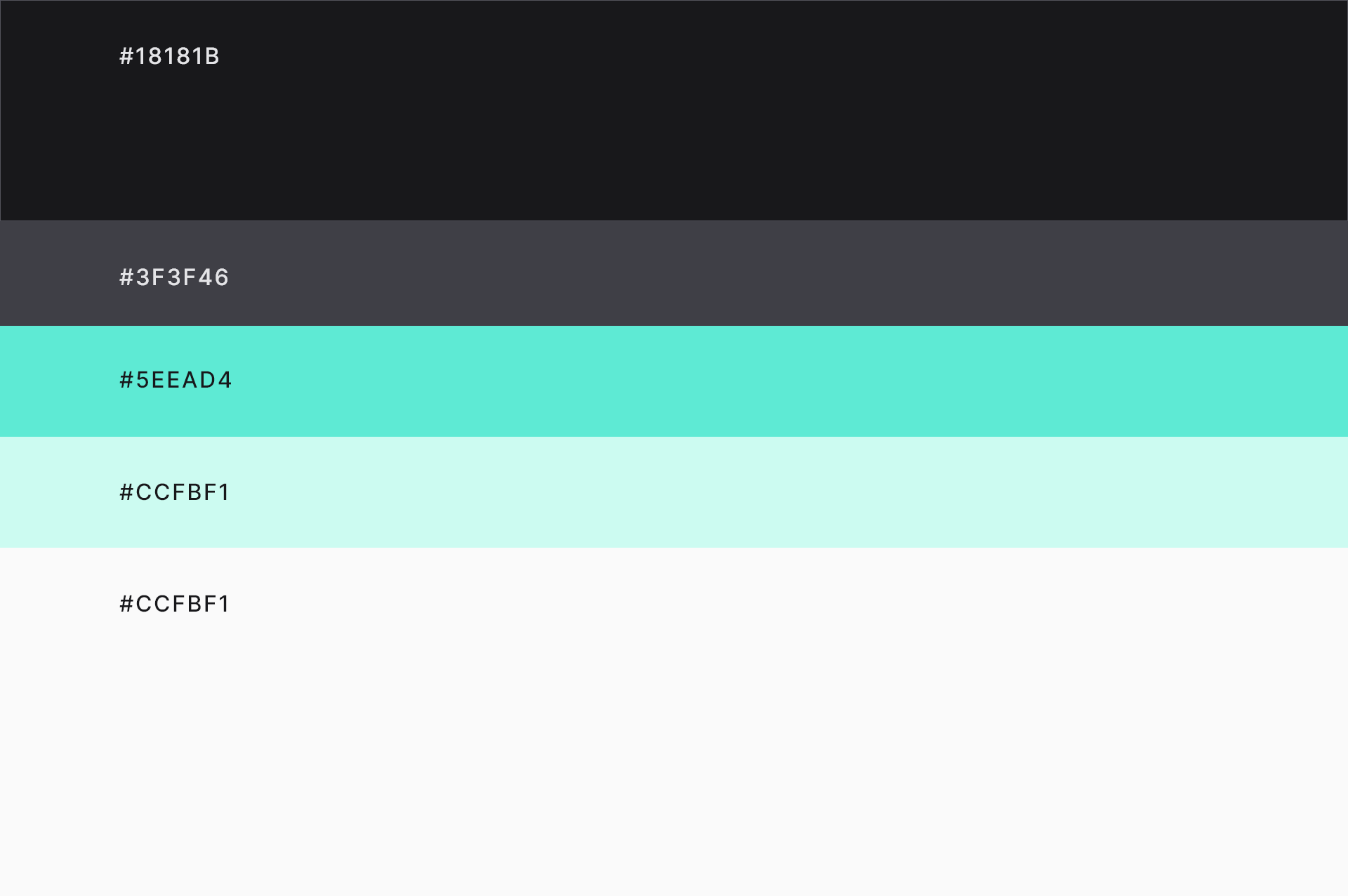Click the #5EEAD4 hex label

point(176,380)
